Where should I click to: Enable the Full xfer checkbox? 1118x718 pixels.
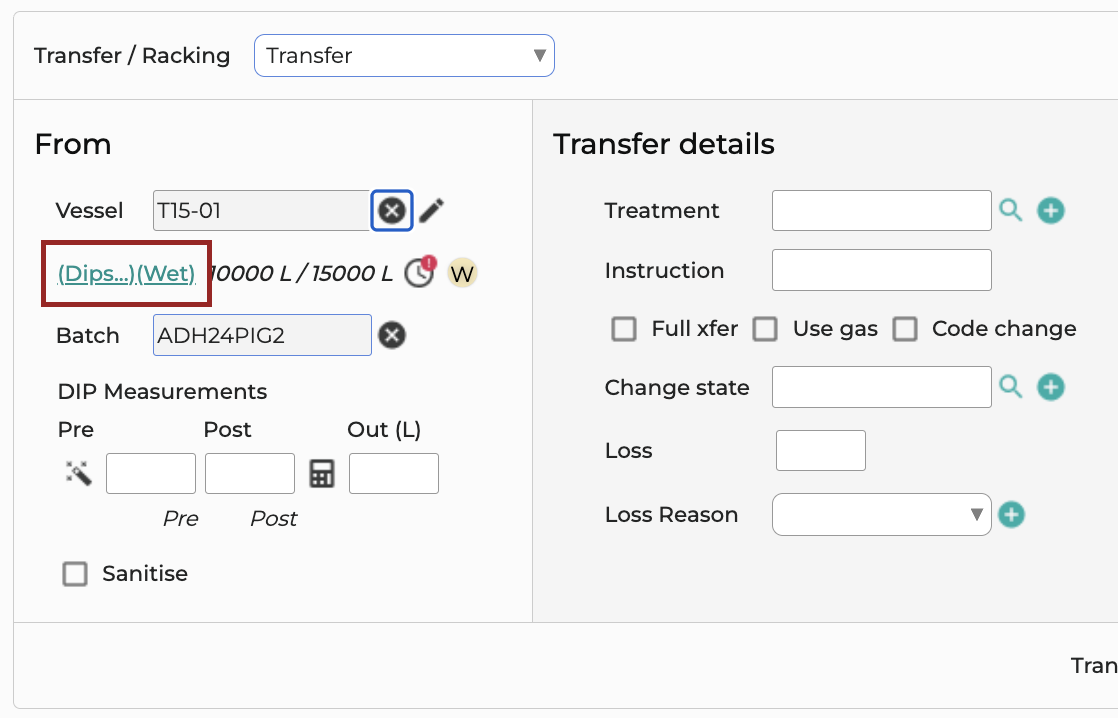pyautogui.click(x=624, y=329)
